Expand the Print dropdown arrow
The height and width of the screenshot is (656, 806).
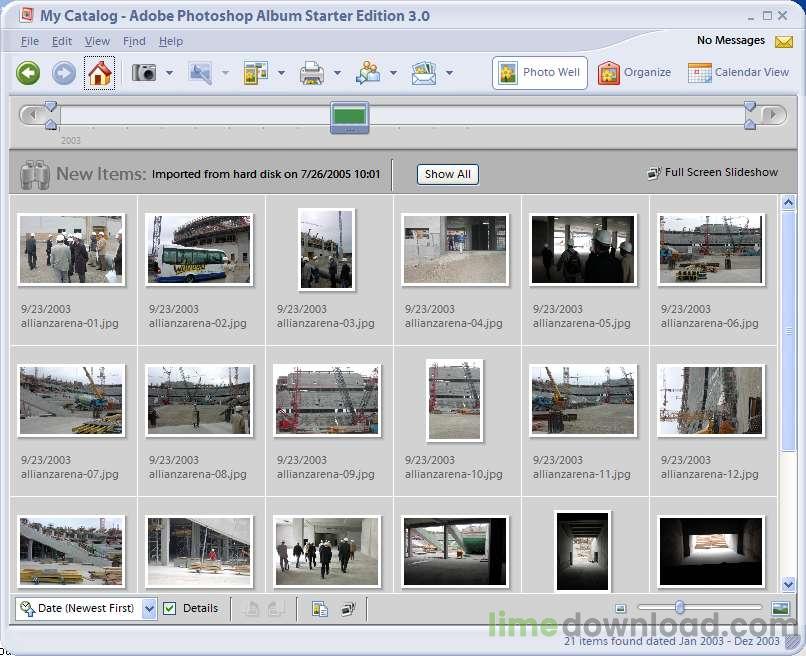pyautogui.click(x=337, y=73)
